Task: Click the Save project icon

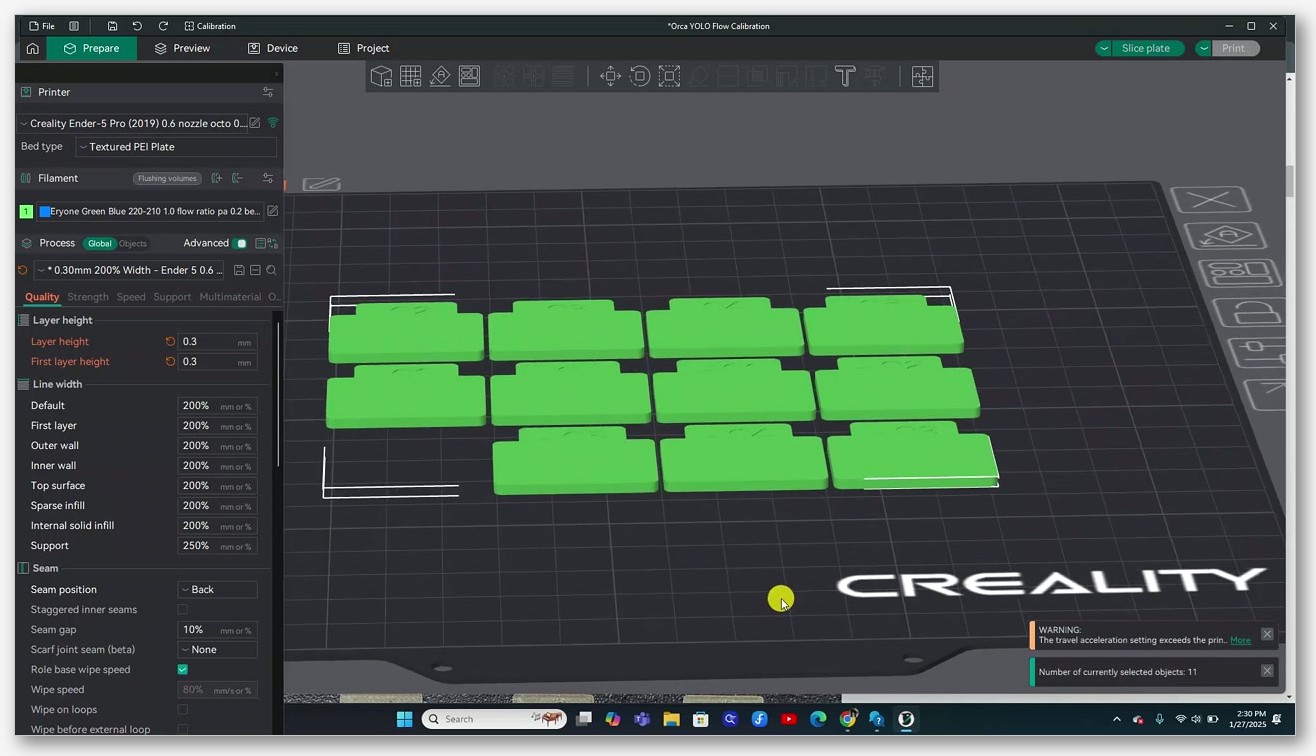Action: [x=112, y=26]
